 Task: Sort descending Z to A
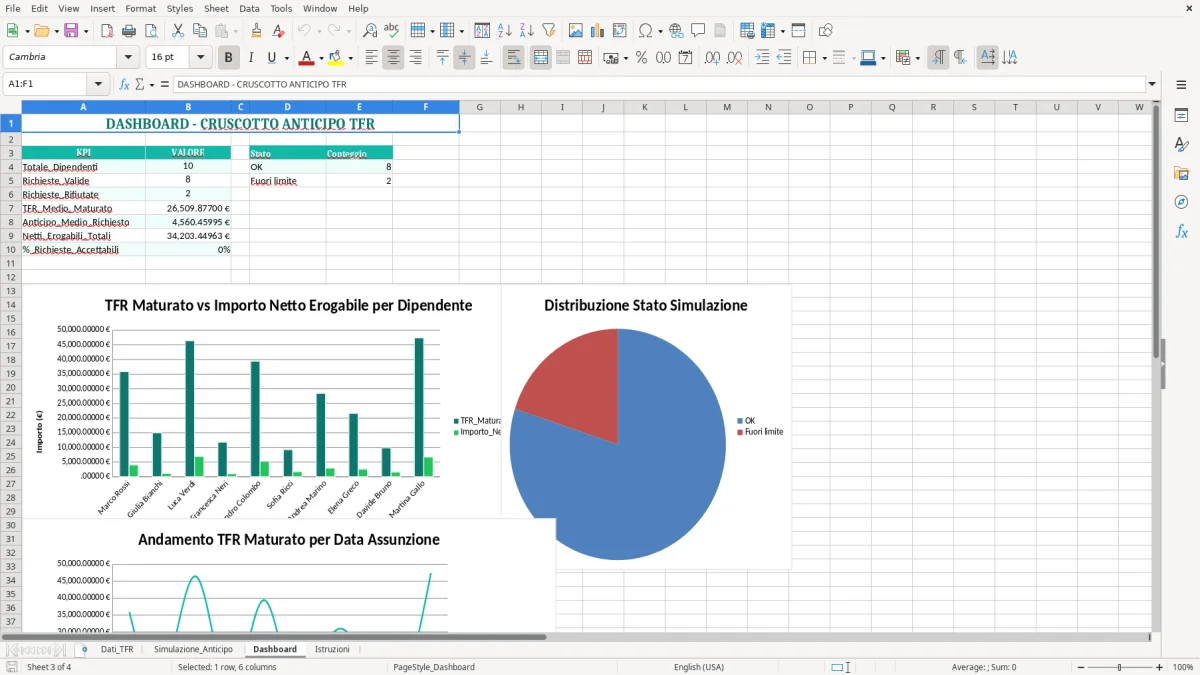pyautogui.click(x=526, y=31)
